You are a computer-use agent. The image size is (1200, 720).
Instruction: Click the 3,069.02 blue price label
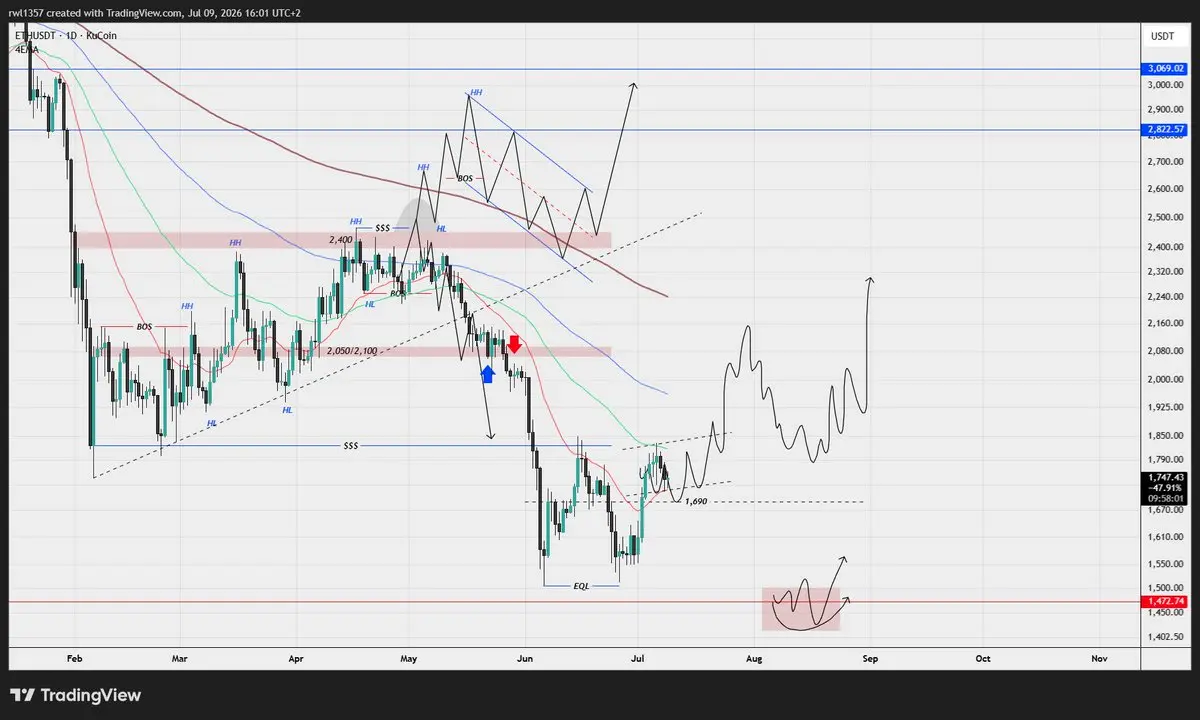tap(1163, 69)
